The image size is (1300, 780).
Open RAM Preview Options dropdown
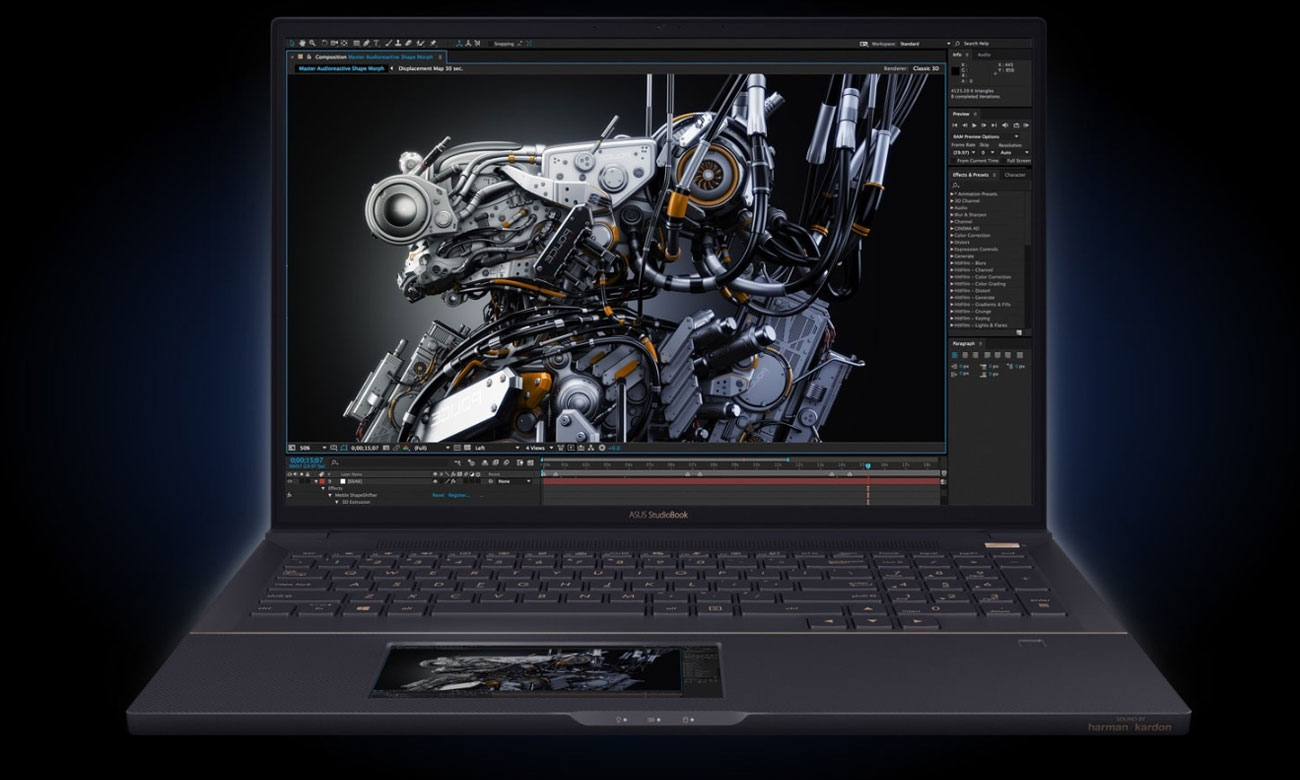tap(986, 137)
